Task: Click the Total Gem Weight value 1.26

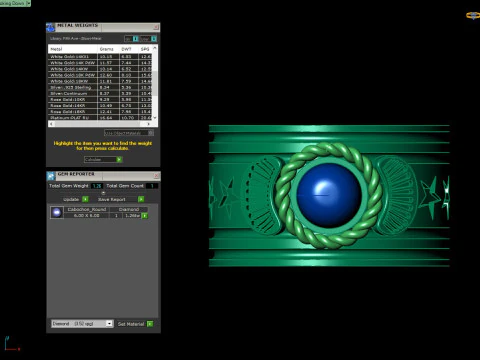Action: pos(97,186)
